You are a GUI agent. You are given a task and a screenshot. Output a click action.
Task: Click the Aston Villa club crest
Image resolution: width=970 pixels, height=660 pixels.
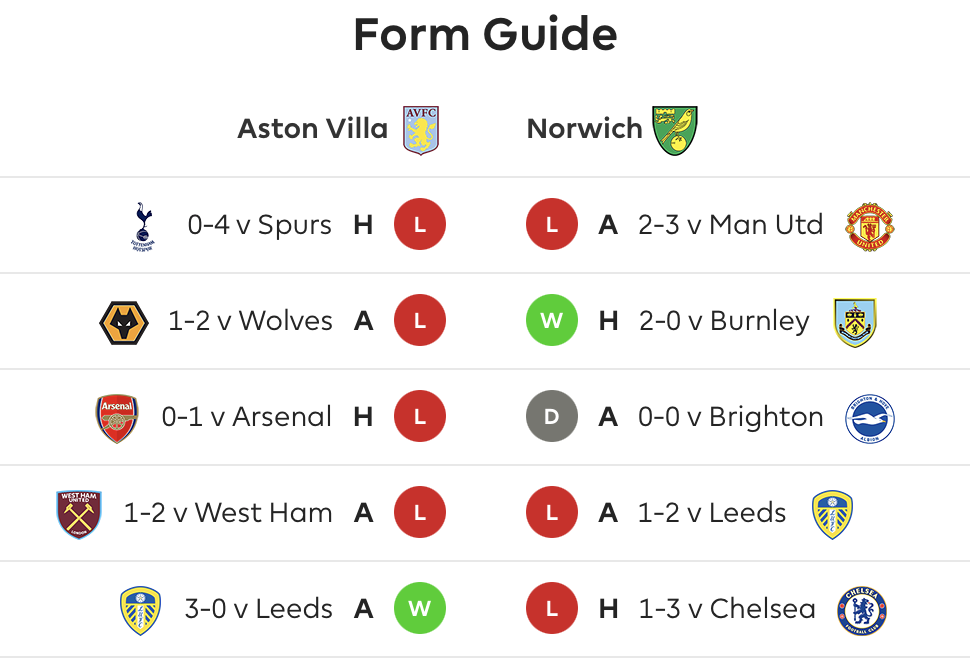tap(421, 130)
